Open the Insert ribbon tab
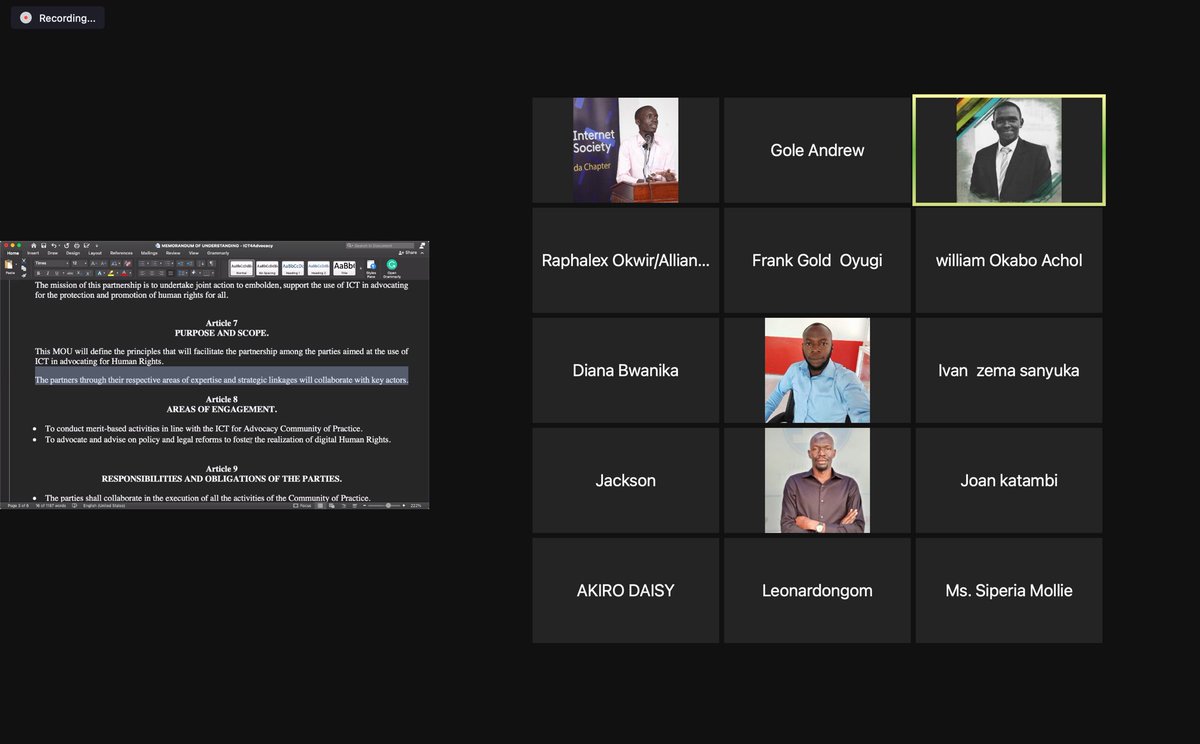 (x=33, y=253)
